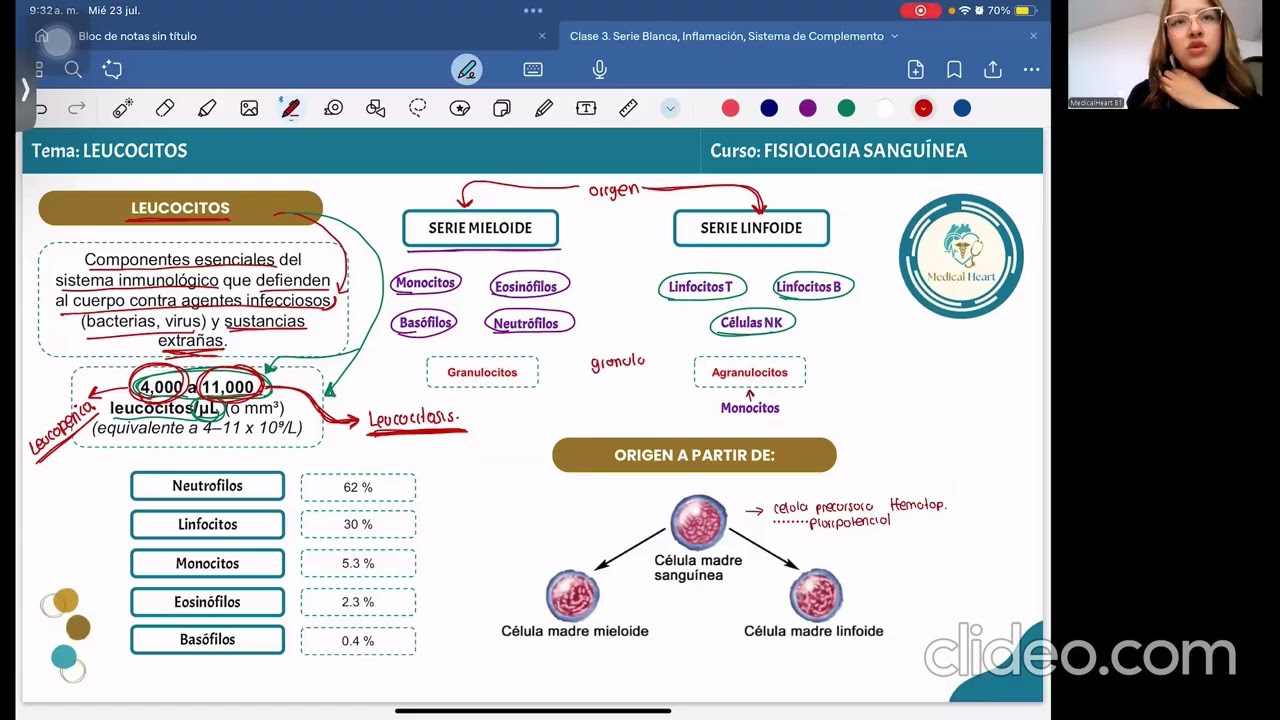Expand Clase 3 tab title chevron
Image resolution: width=1280 pixels, height=720 pixels.
[x=894, y=36]
